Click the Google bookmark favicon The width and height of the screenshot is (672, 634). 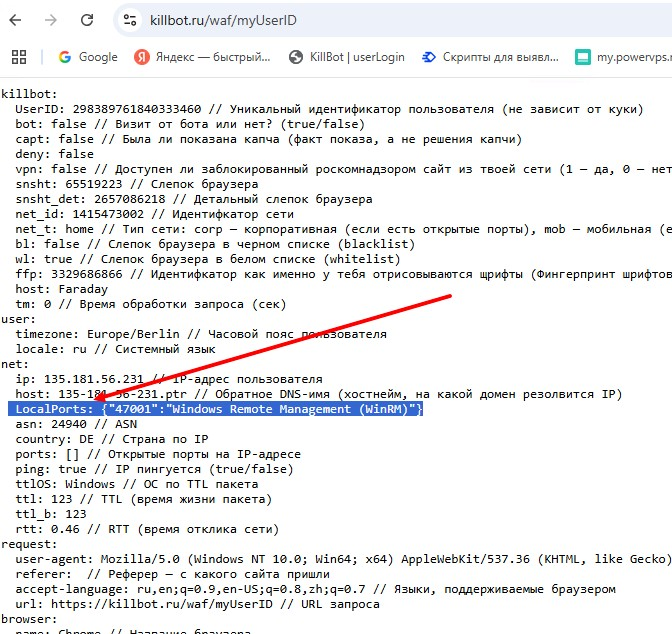tap(65, 57)
